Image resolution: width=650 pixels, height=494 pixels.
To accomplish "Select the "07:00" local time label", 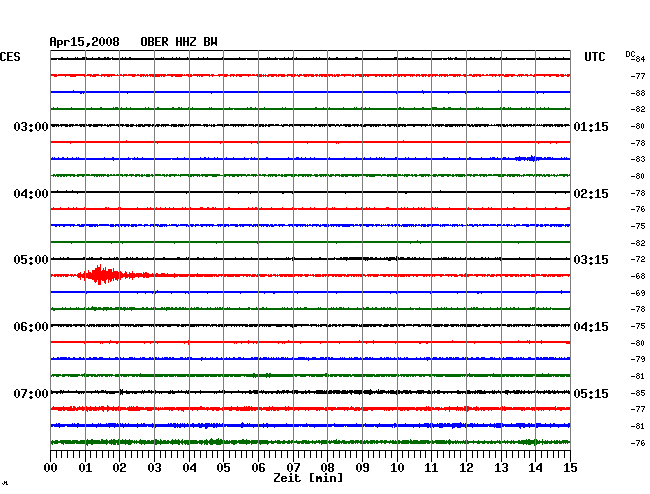I will coord(31,393).
